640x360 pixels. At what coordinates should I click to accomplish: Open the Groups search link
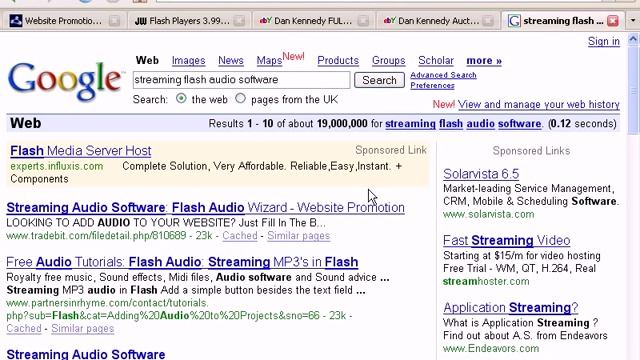pyautogui.click(x=388, y=60)
